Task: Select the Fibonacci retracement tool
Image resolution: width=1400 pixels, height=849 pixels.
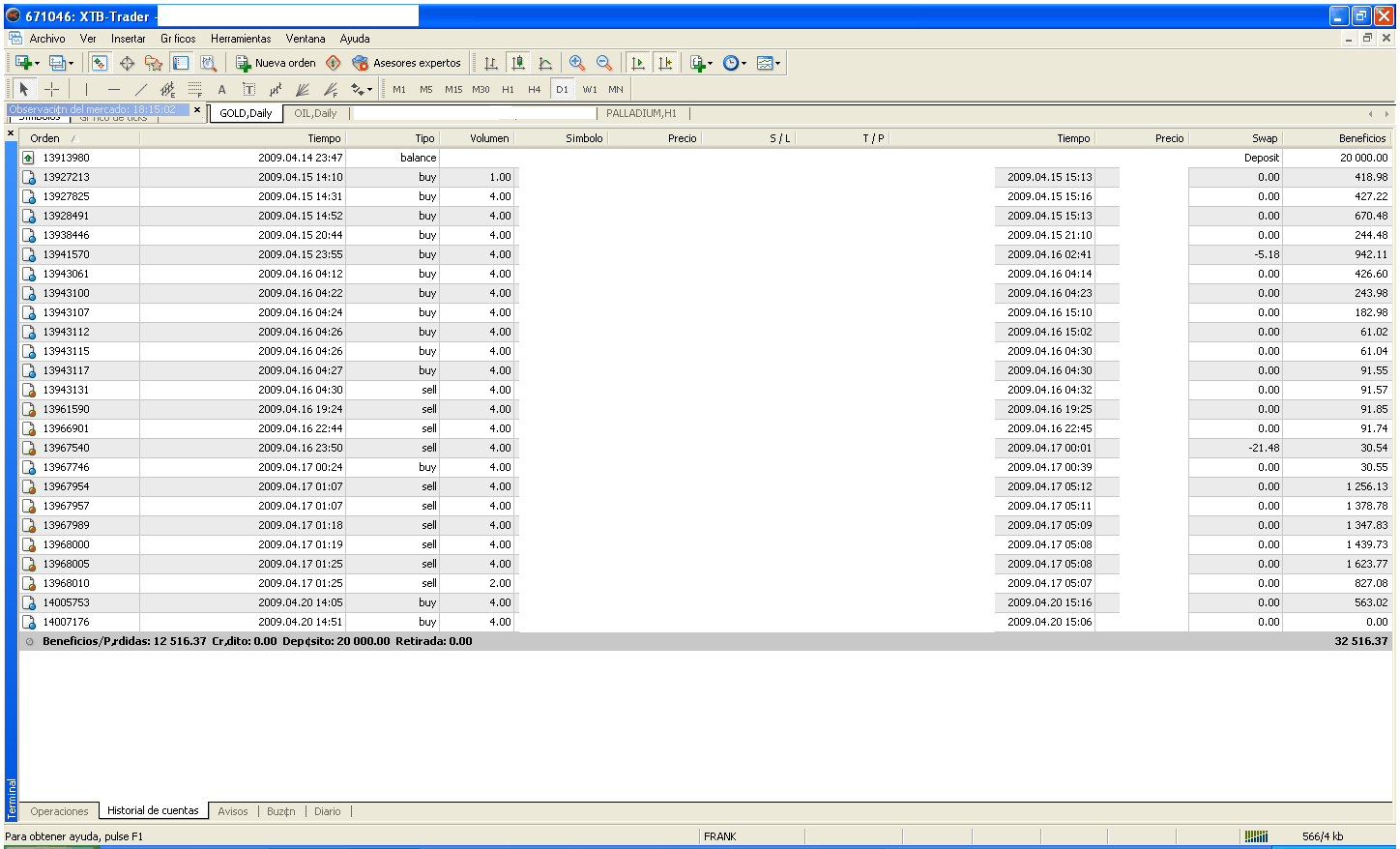Action: 194,89
